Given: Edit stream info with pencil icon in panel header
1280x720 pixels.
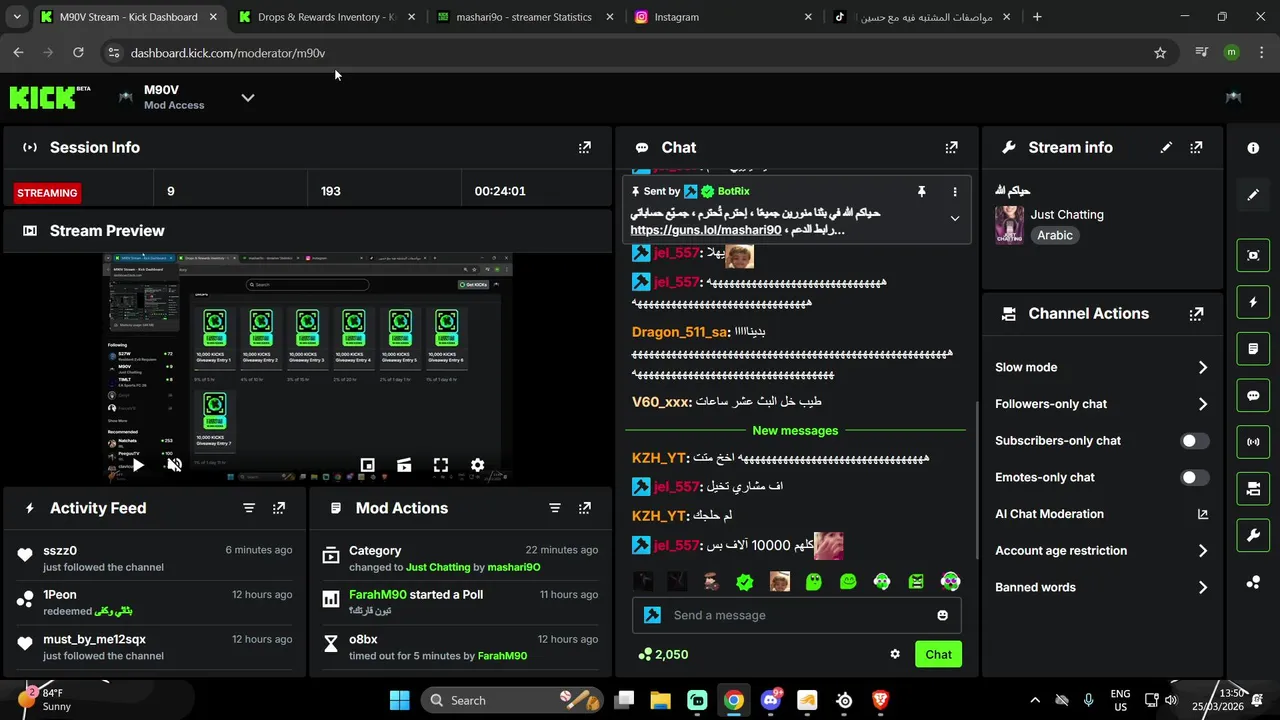Looking at the screenshot, I should (1166, 147).
